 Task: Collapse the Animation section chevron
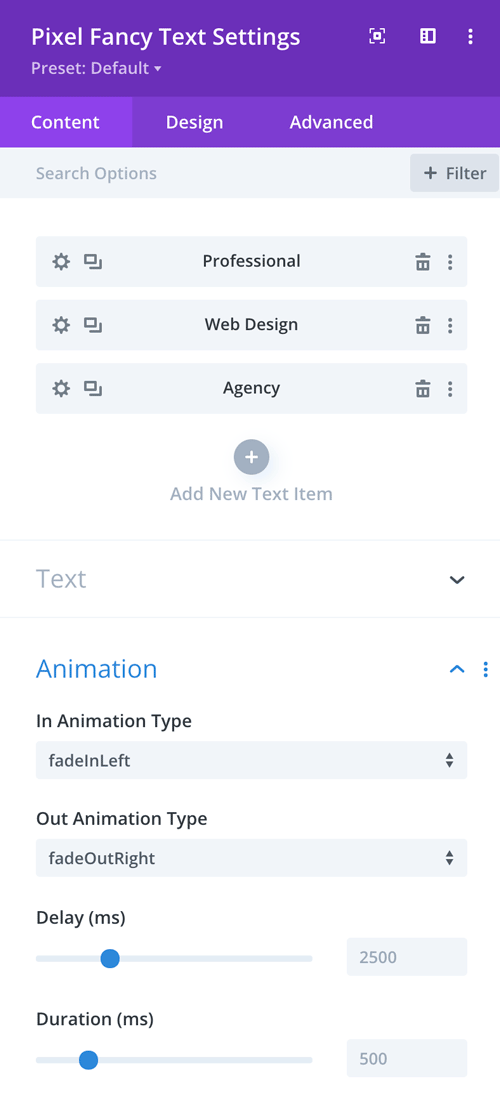click(457, 669)
